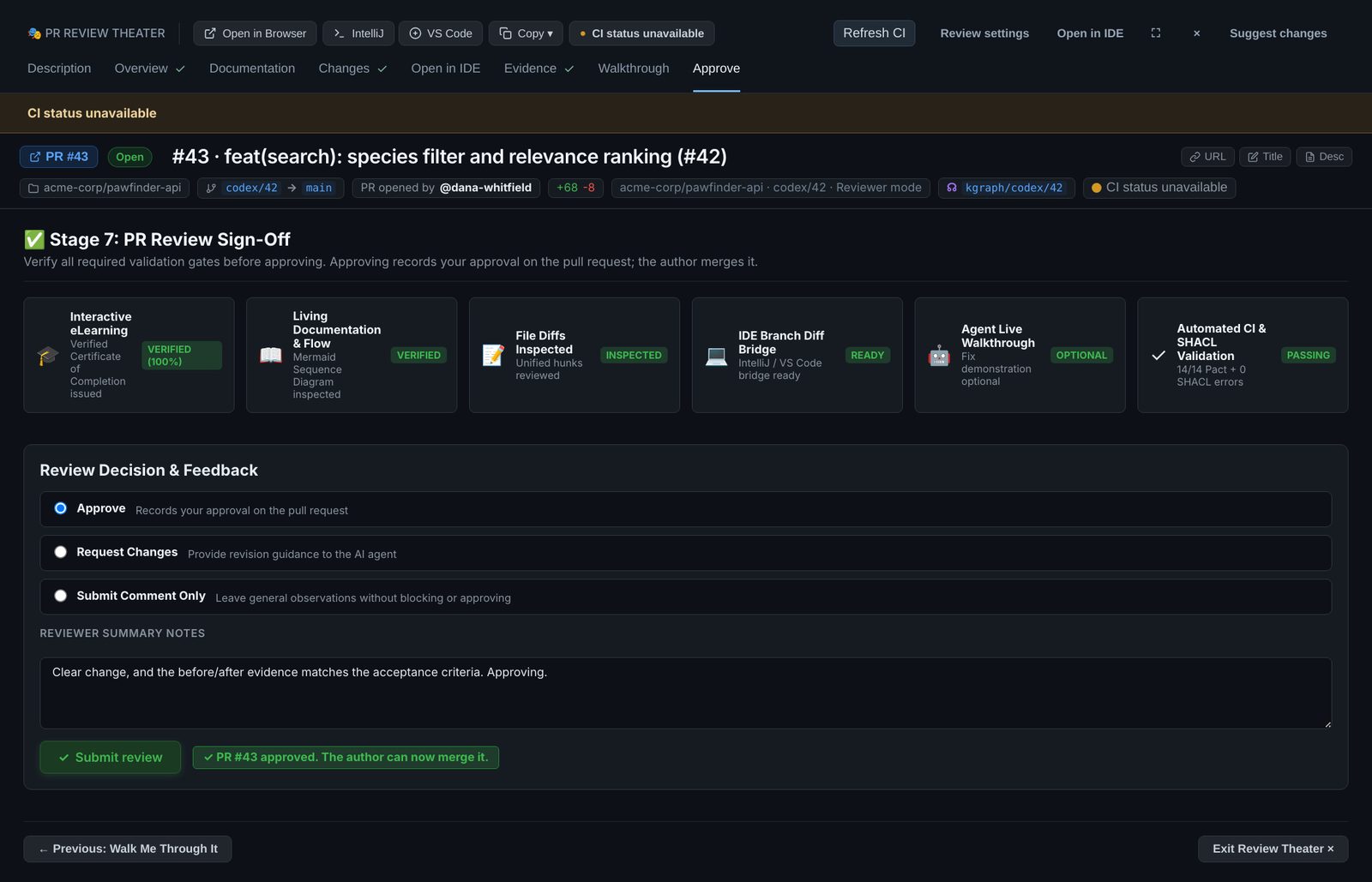Viewport: 1372px width, 882px height.
Task: Select the Submit Comment Only radio option
Action: click(61, 596)
